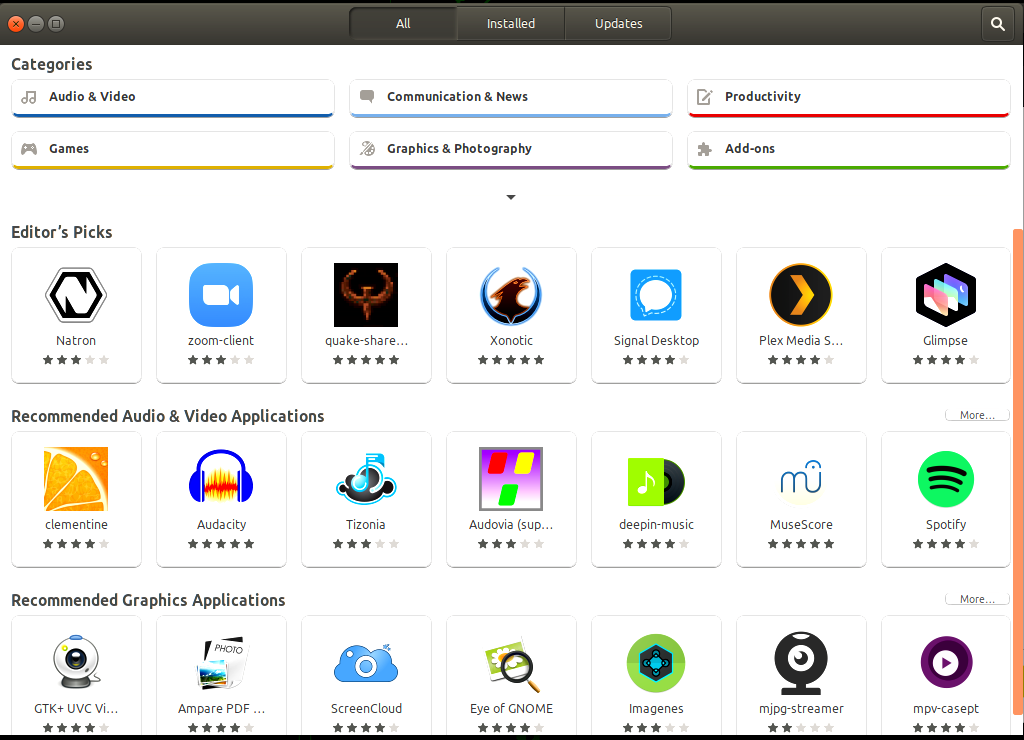Open the Tizonia app icon

[366, 479]
